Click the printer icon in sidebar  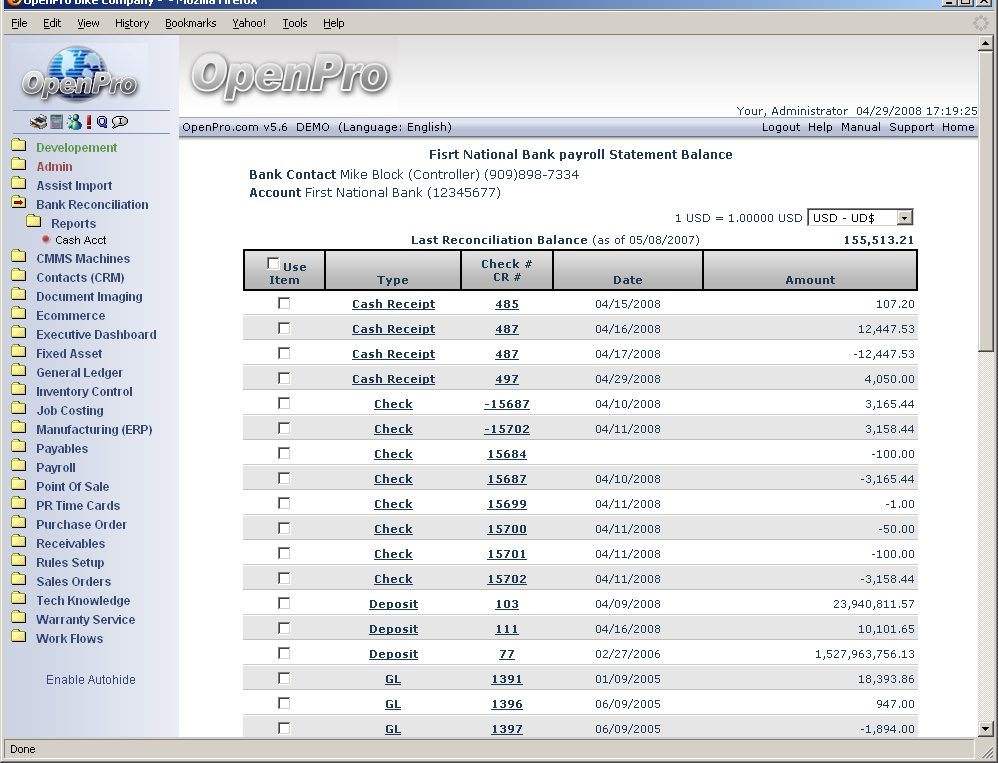point(38,122)
